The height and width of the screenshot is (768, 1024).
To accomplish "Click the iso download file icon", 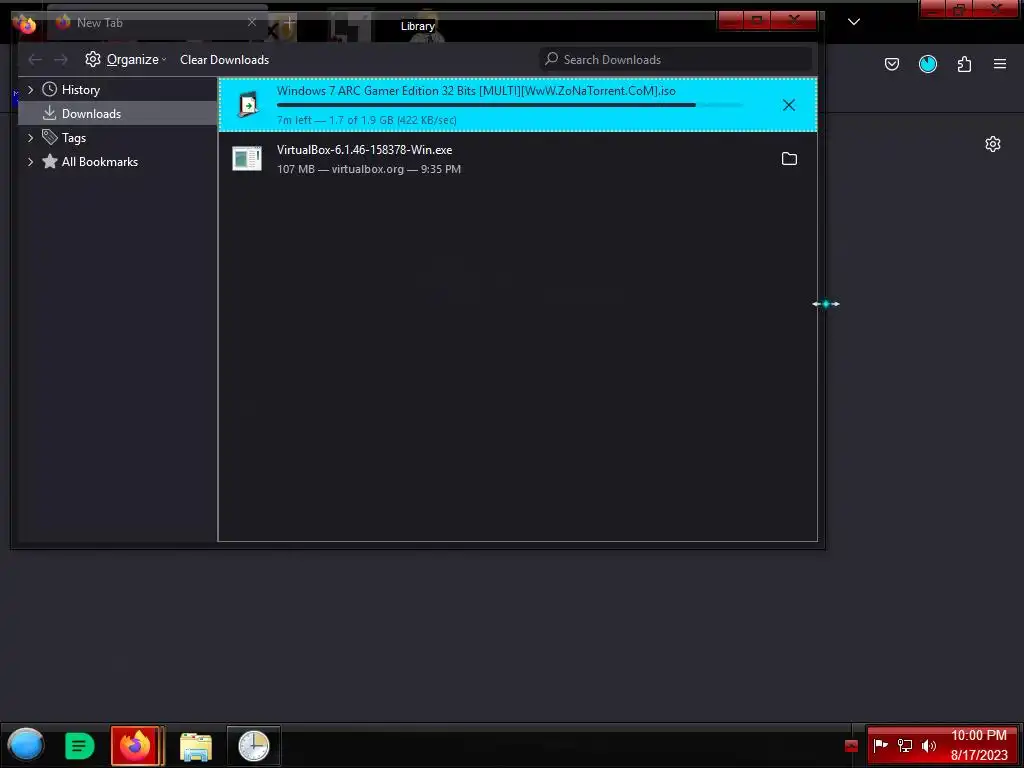I will 248,104.
